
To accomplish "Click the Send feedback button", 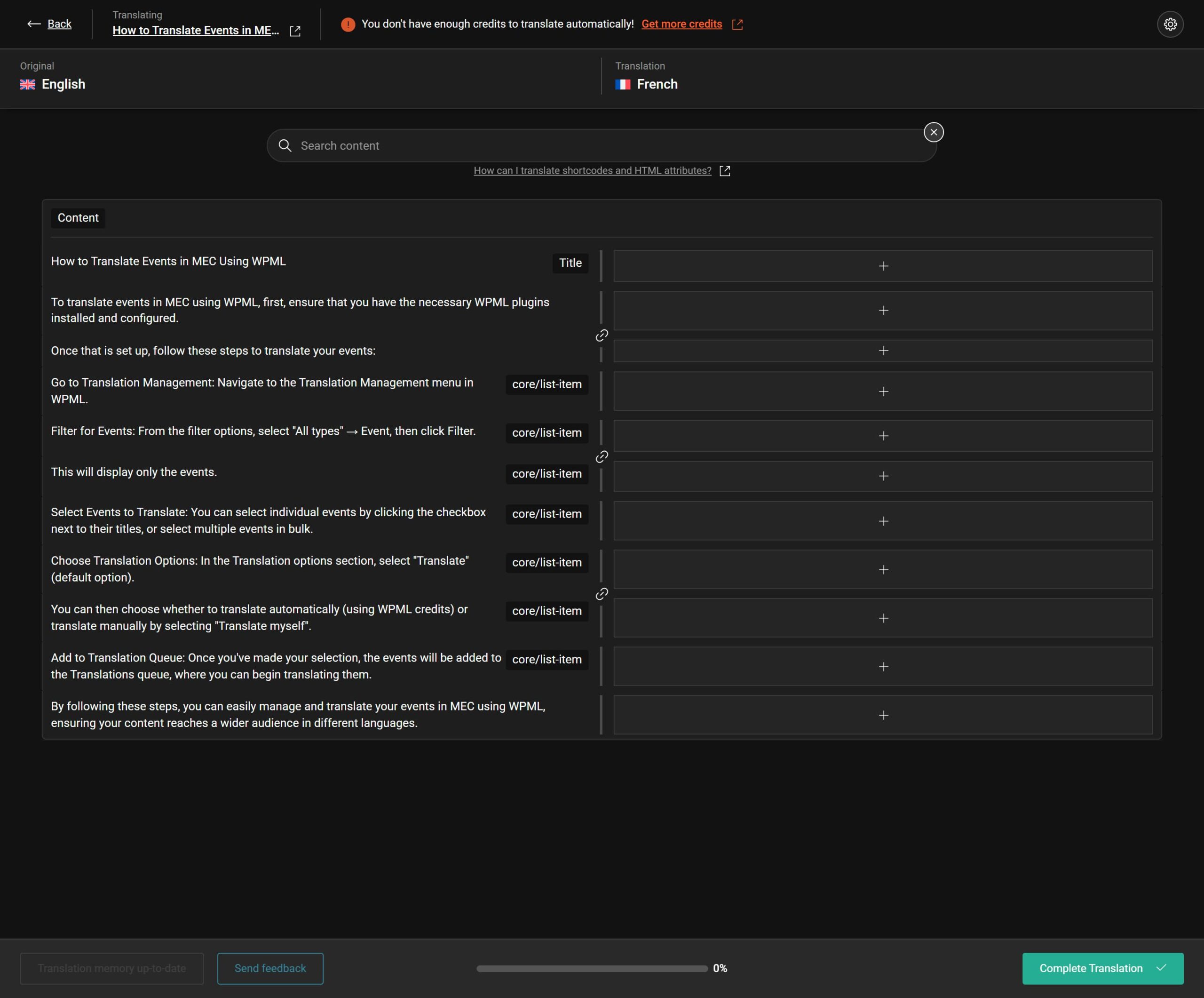I will (x=270, y=968).
